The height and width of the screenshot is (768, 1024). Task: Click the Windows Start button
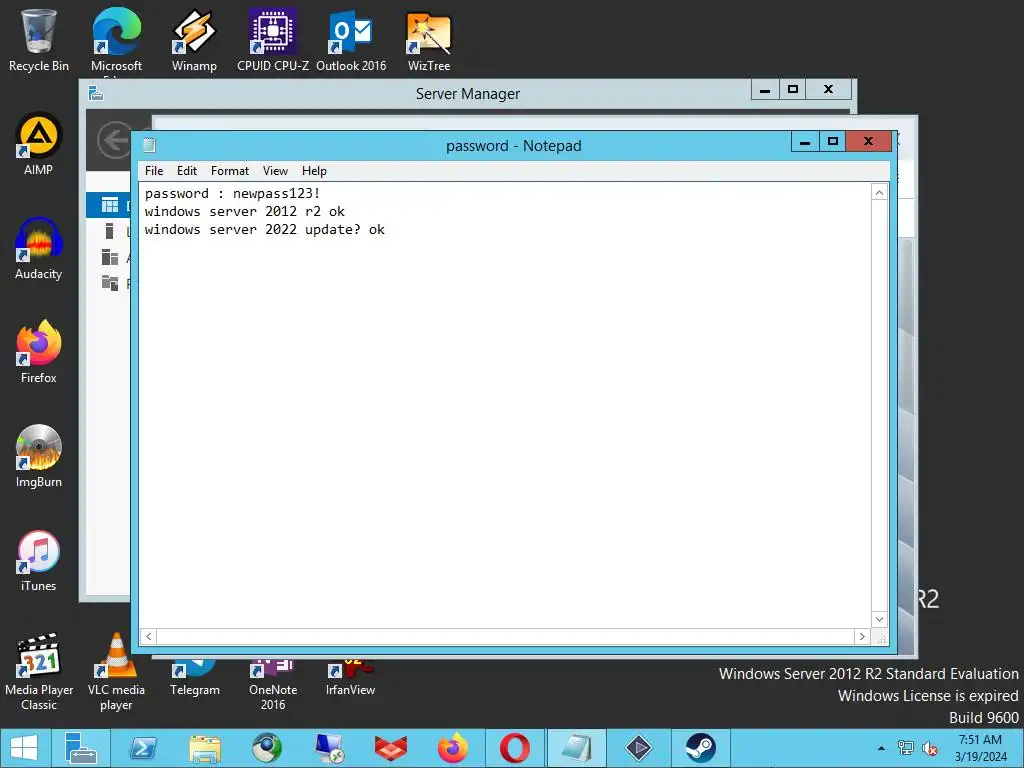coord(24,748)
